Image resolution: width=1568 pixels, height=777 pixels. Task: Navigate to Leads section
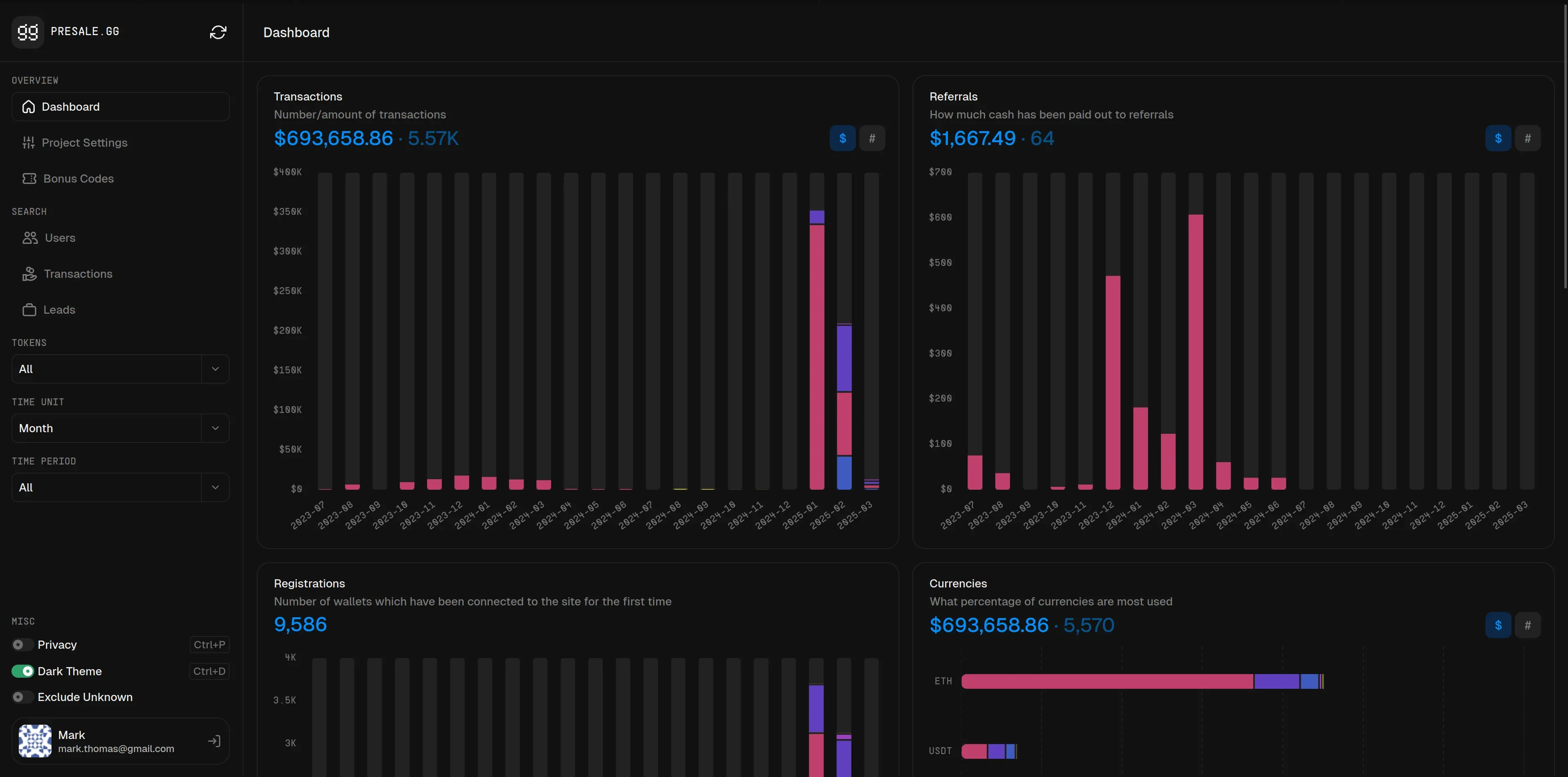pyautogui.click(x=59, y=310)
